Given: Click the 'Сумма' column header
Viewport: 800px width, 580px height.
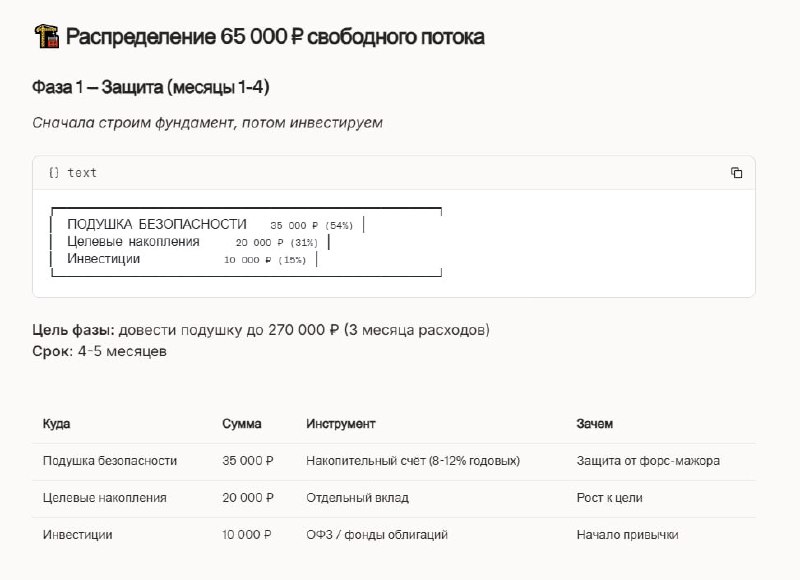Looking at the screenshot, I should click(241, 424).
